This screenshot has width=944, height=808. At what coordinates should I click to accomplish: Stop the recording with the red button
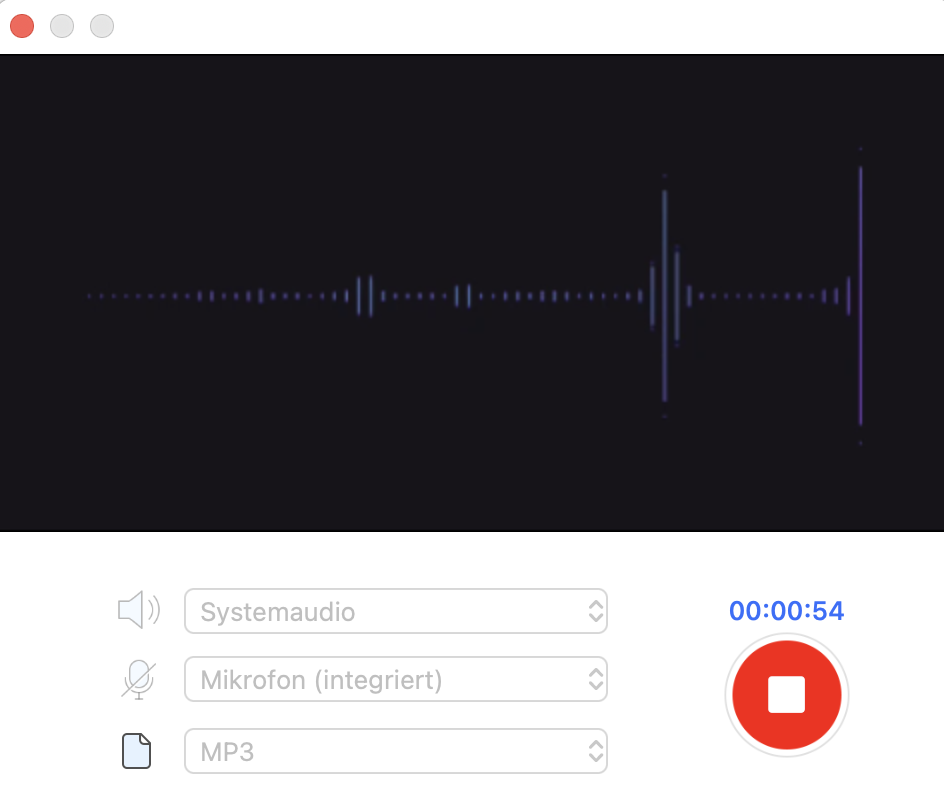786,695
